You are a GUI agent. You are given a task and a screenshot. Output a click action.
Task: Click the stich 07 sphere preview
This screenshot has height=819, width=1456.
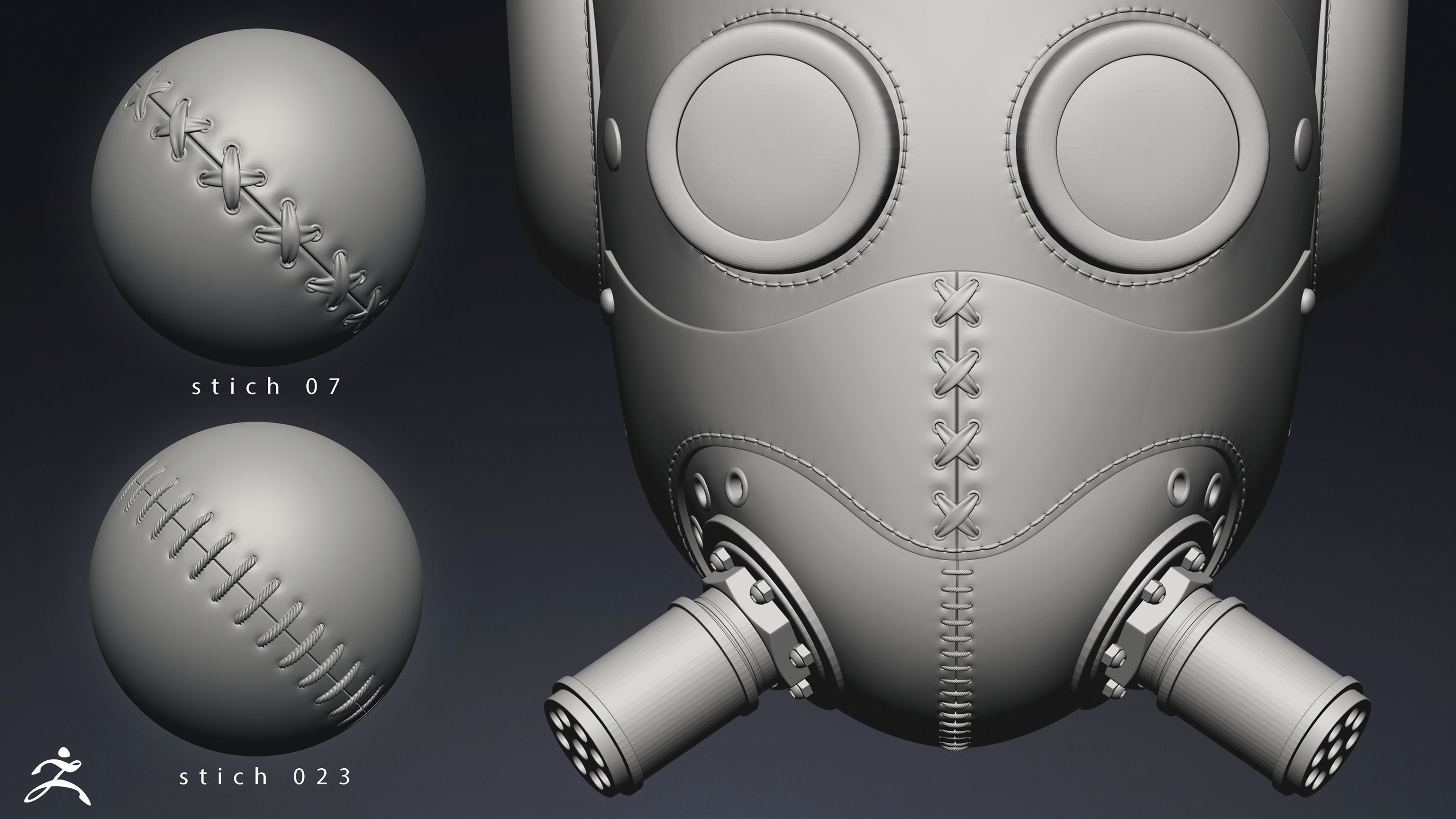pos(258,197)
